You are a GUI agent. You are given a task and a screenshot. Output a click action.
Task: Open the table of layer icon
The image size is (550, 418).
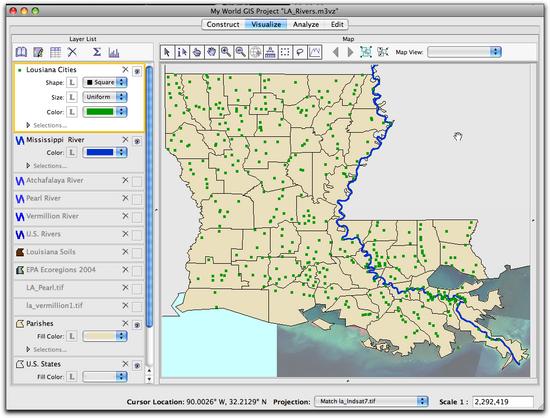(55, 52)
